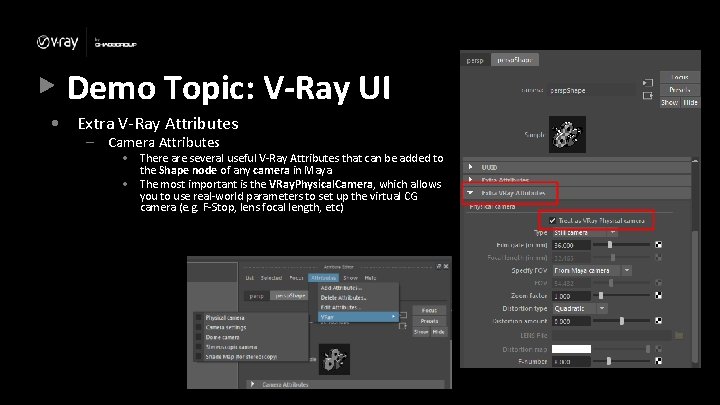The height and width of the screenshot is (405, 720).
Task: Enable Treat as VRay Physical camera checkbox
Action: point(552,220)
